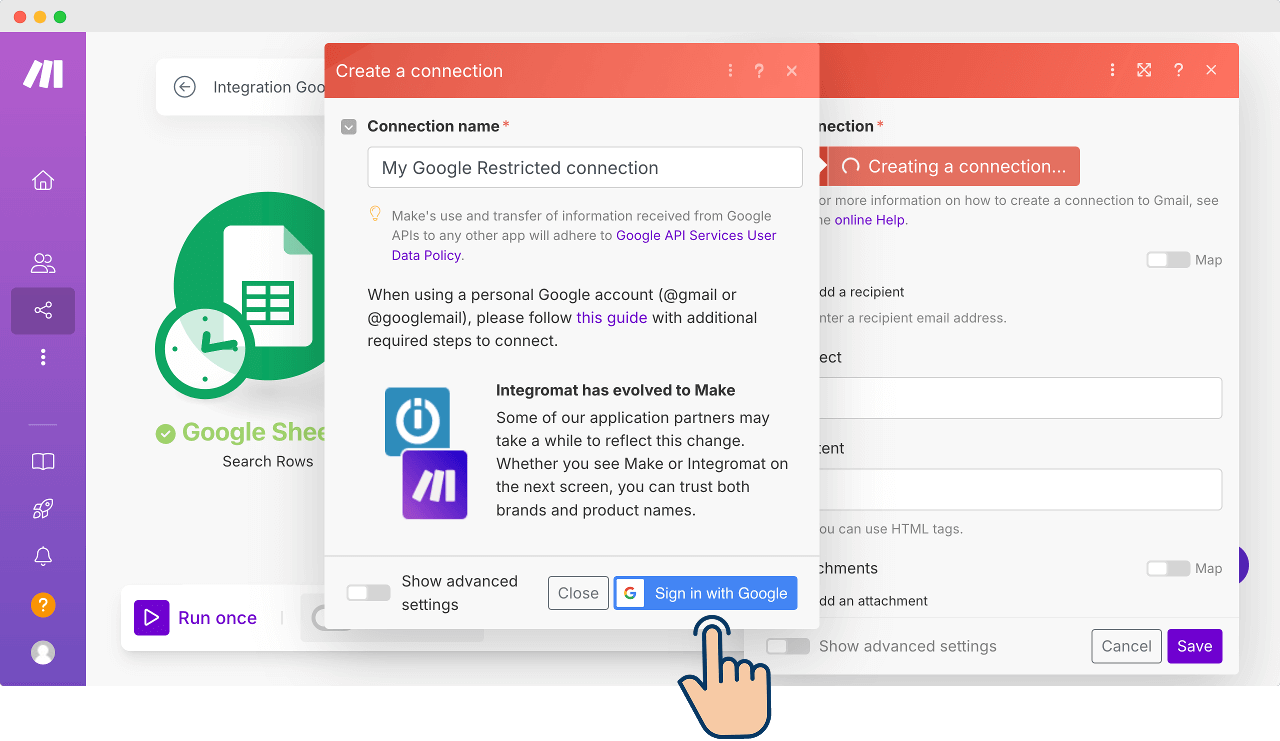This screenshot has height=741, width=1280.
Task: Click the Sign in with Google button
Action: tap(706, 593)
